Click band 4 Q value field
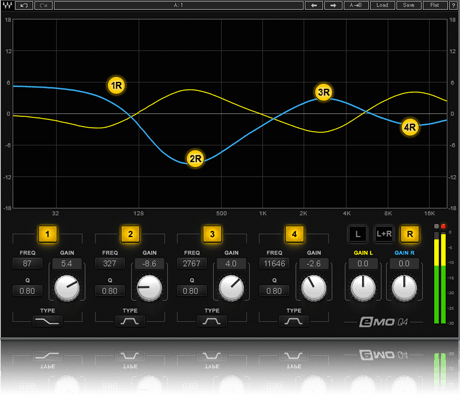The width and height of the screenshot is (460, 395). point(274,291)
